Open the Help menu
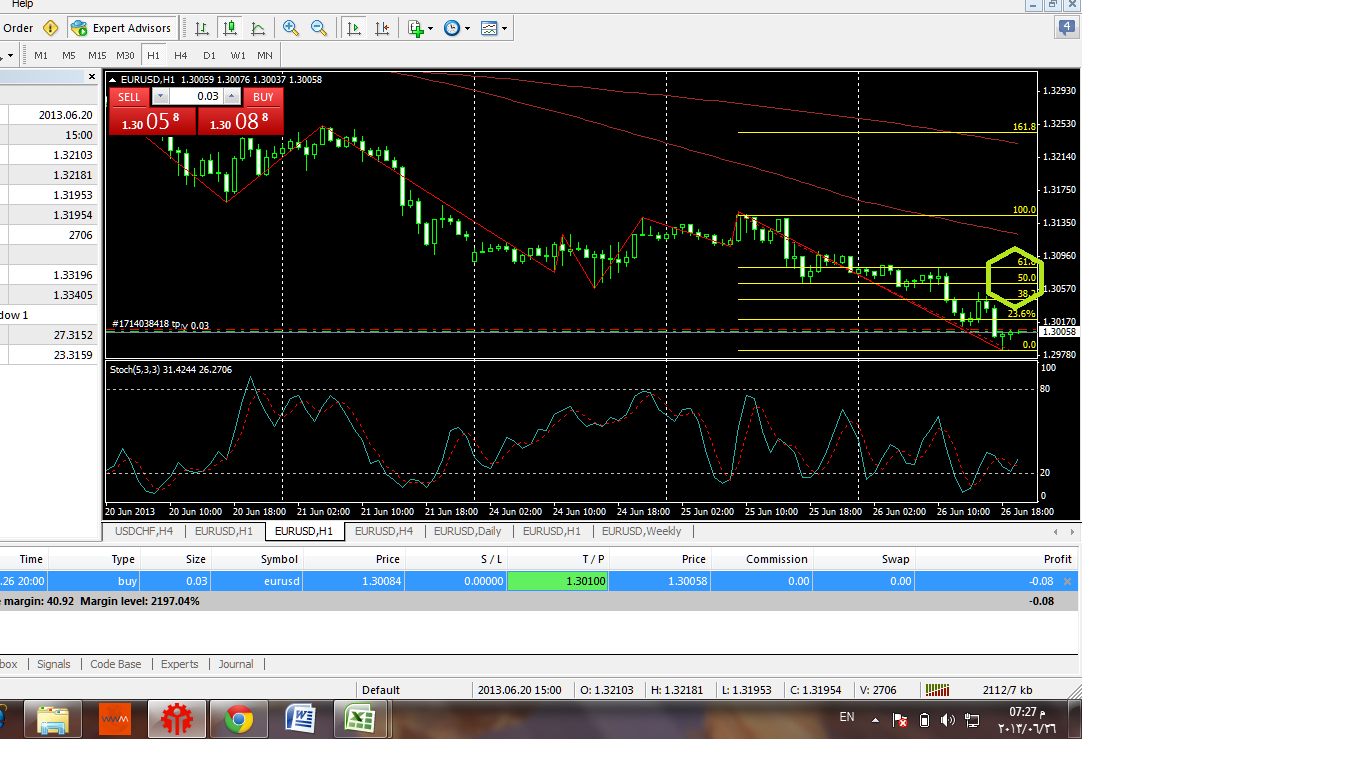The width and height of the screenshot is (1366, 768). [x=22, y=4]
